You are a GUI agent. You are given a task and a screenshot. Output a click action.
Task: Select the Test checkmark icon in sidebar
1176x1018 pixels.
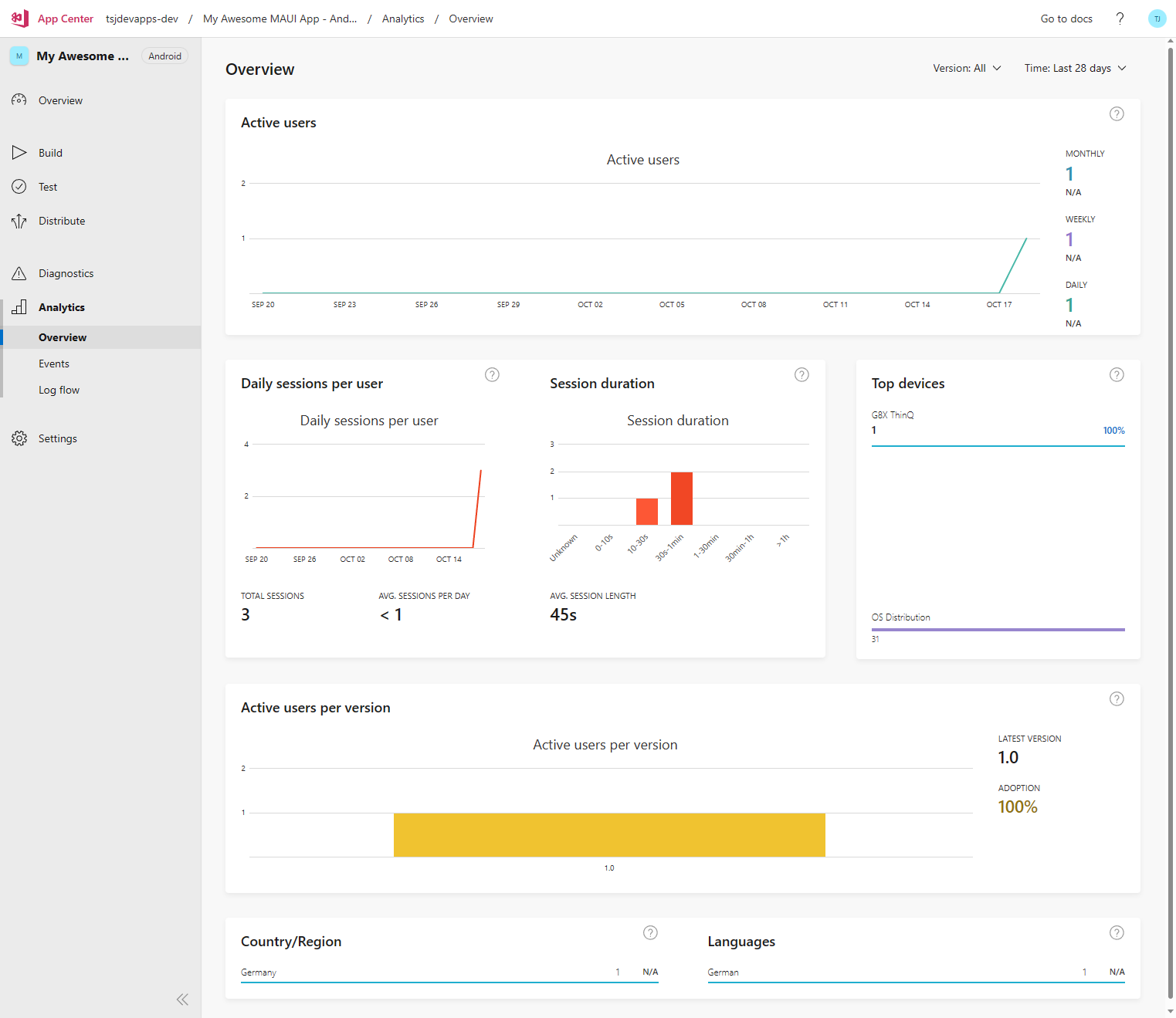tap(19, 187)
